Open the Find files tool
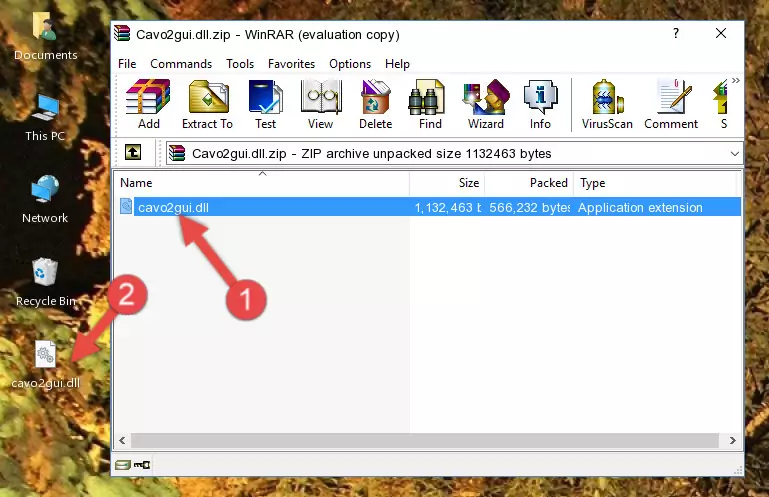 click(430, 105)
